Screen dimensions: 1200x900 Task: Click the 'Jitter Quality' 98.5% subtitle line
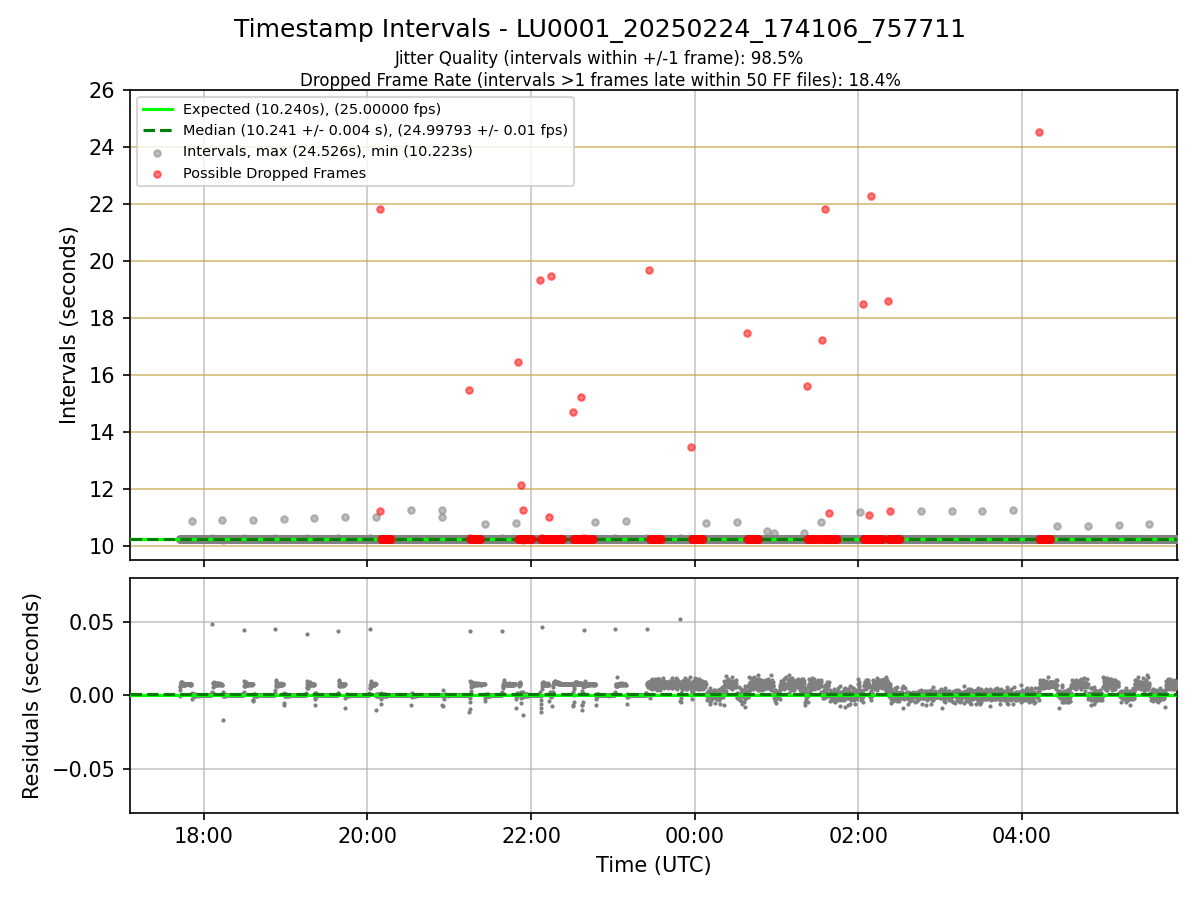(599, 58)
